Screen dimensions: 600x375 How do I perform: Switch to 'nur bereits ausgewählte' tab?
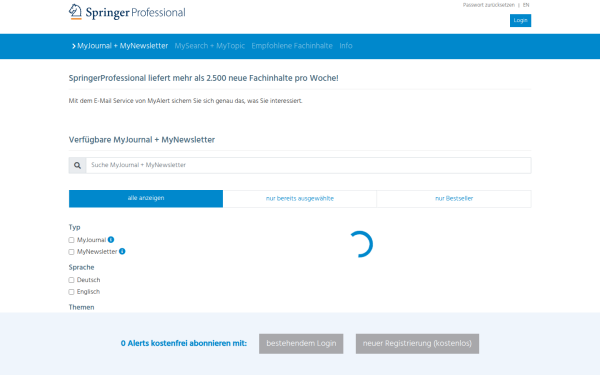point(300,199)
